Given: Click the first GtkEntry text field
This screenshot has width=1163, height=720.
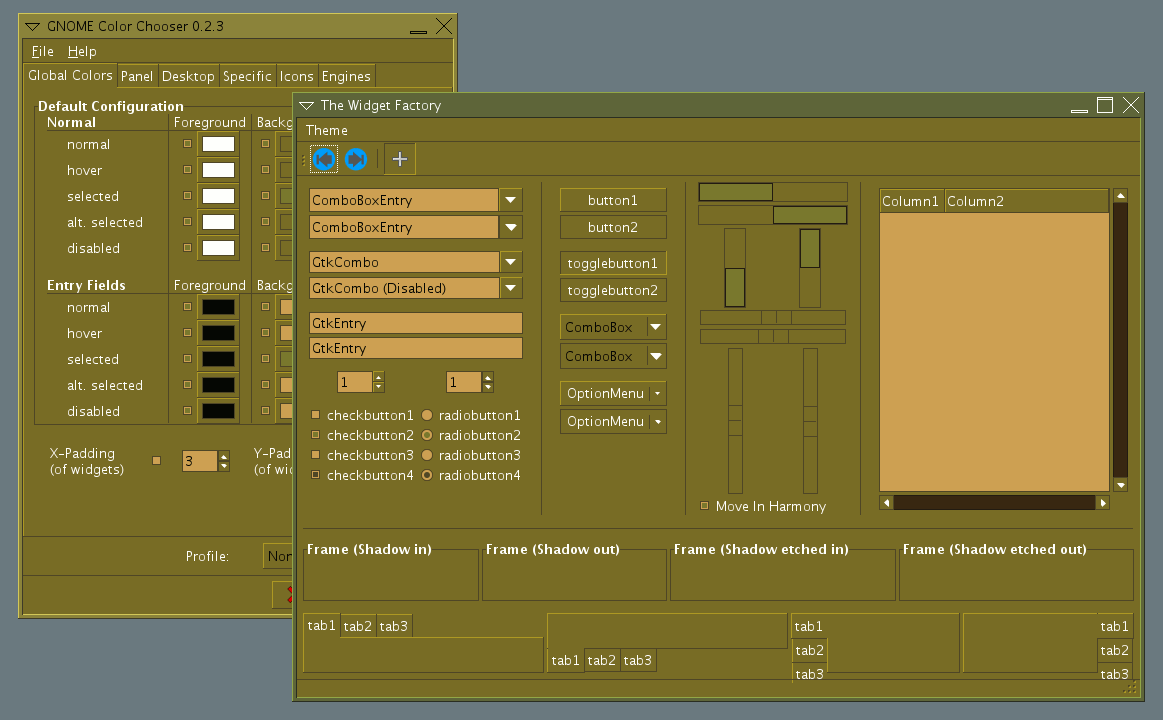Looking at the screenshot, I should pyautogui.click(x=415, y=323).
